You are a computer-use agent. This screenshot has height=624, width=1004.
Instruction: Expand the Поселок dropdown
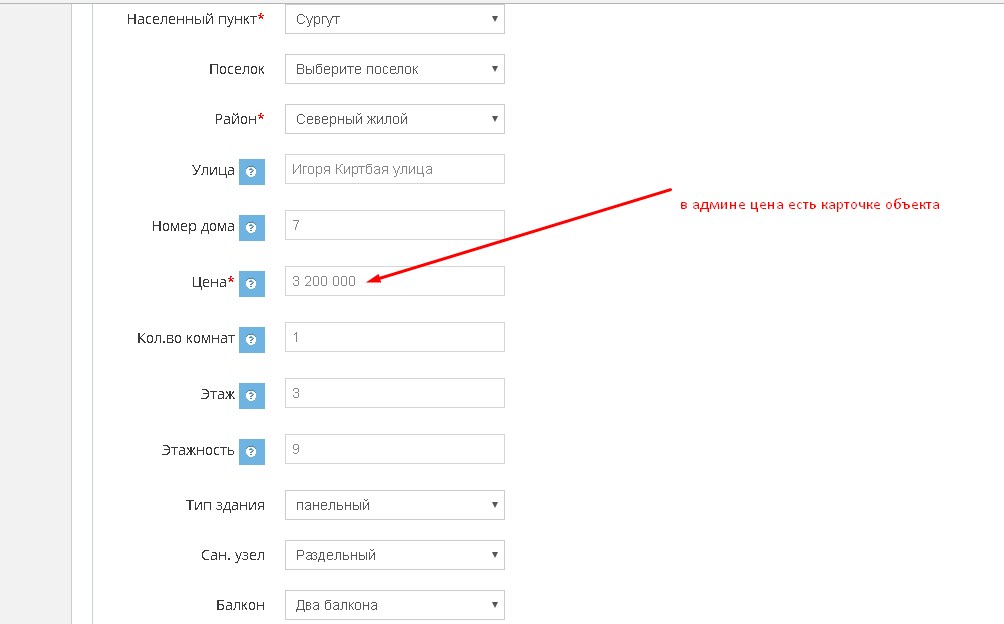pyautogui.click(x=394, y=69)
